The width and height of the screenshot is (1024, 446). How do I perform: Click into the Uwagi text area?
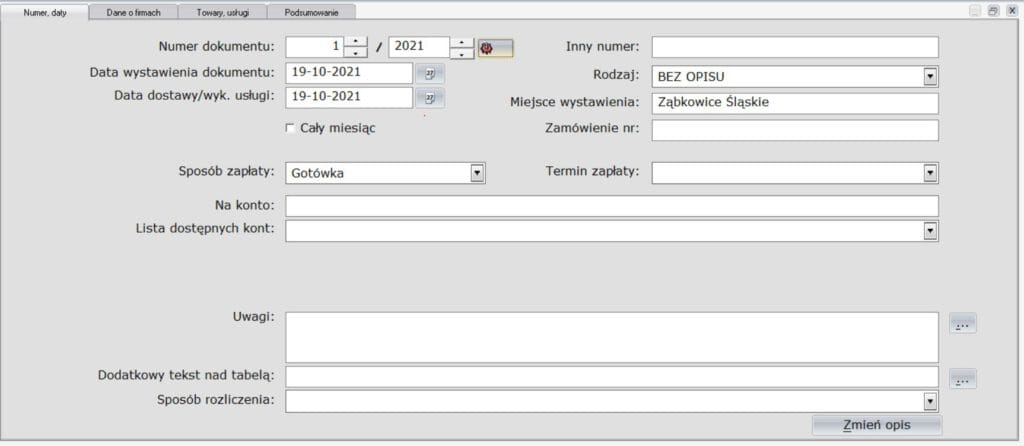[x=611, y=337]
